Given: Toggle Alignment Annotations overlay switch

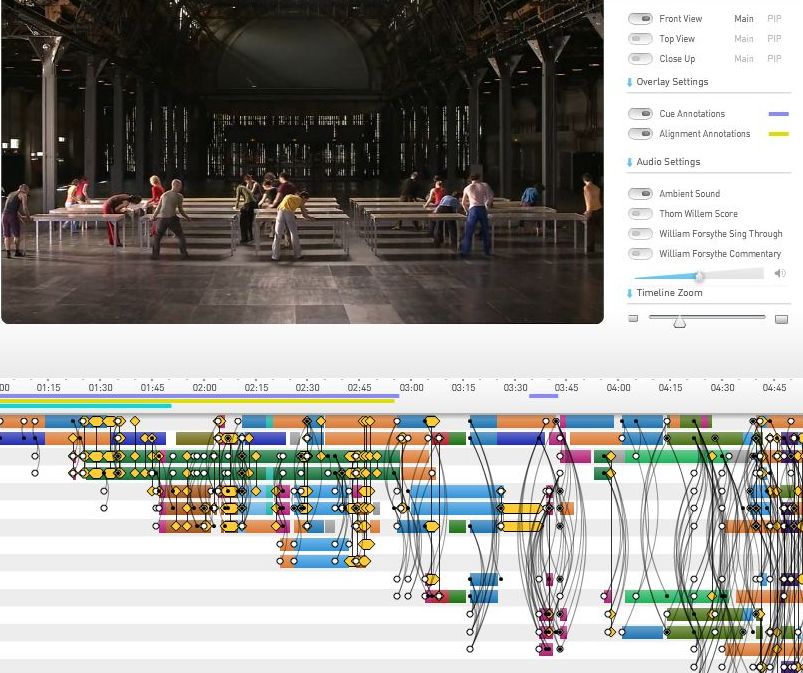Looking at the screenshot, I should click(640, 134).
